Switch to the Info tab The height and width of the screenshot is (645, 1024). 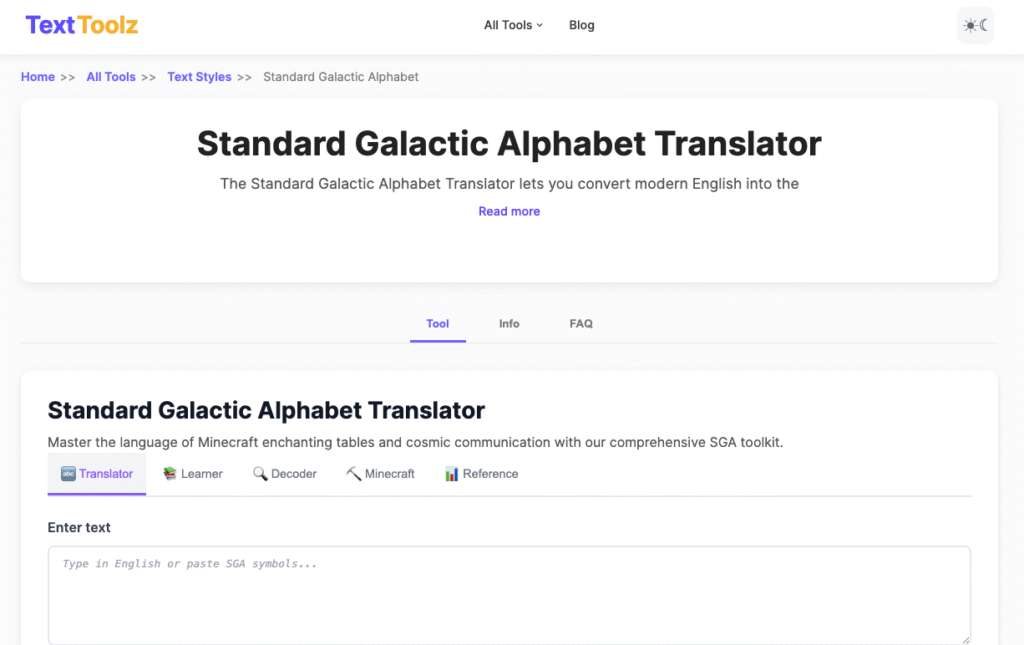pyautogui.click(x=509, y=323)
